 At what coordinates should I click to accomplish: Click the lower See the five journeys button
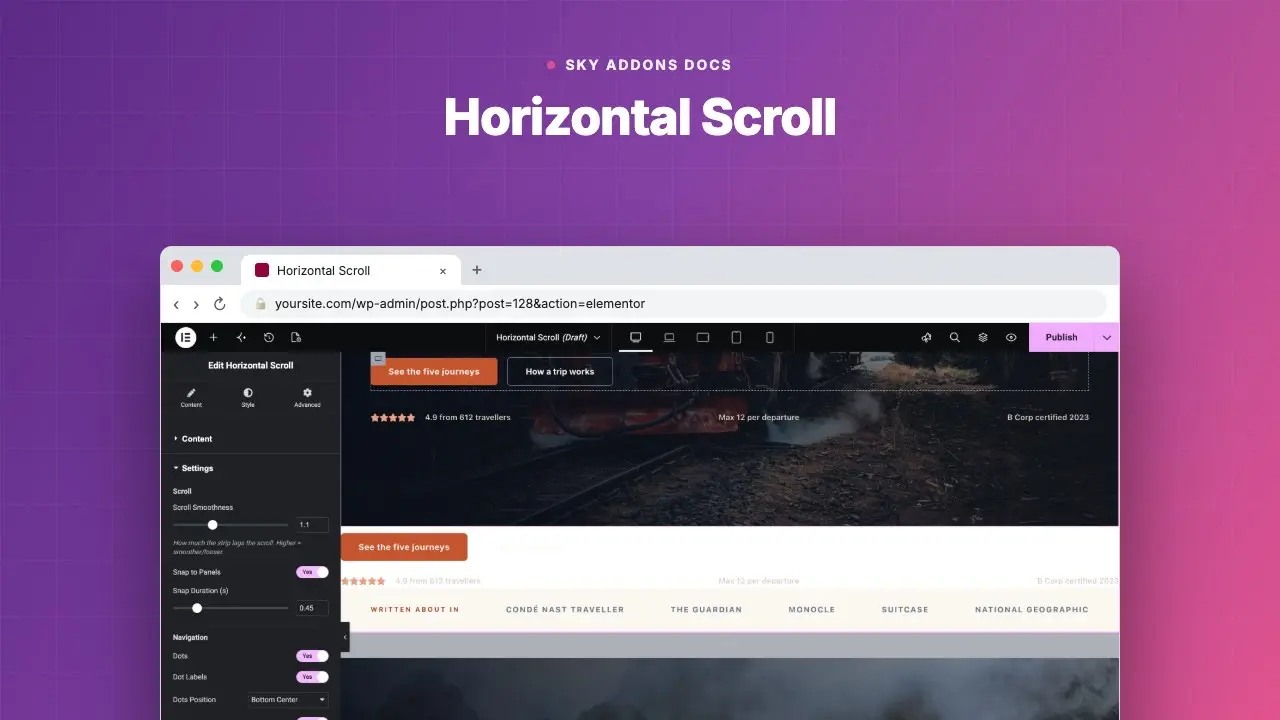(404, 547)
